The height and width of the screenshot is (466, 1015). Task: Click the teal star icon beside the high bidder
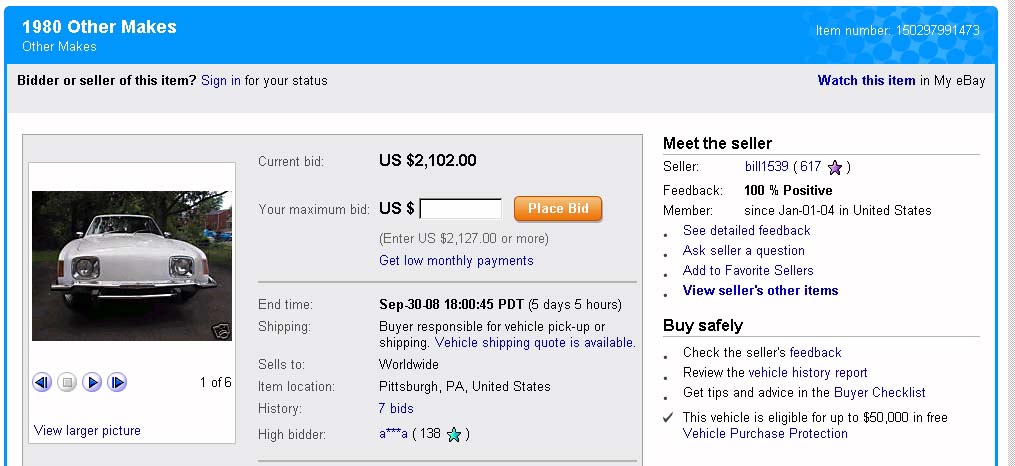tap(454, 434)
